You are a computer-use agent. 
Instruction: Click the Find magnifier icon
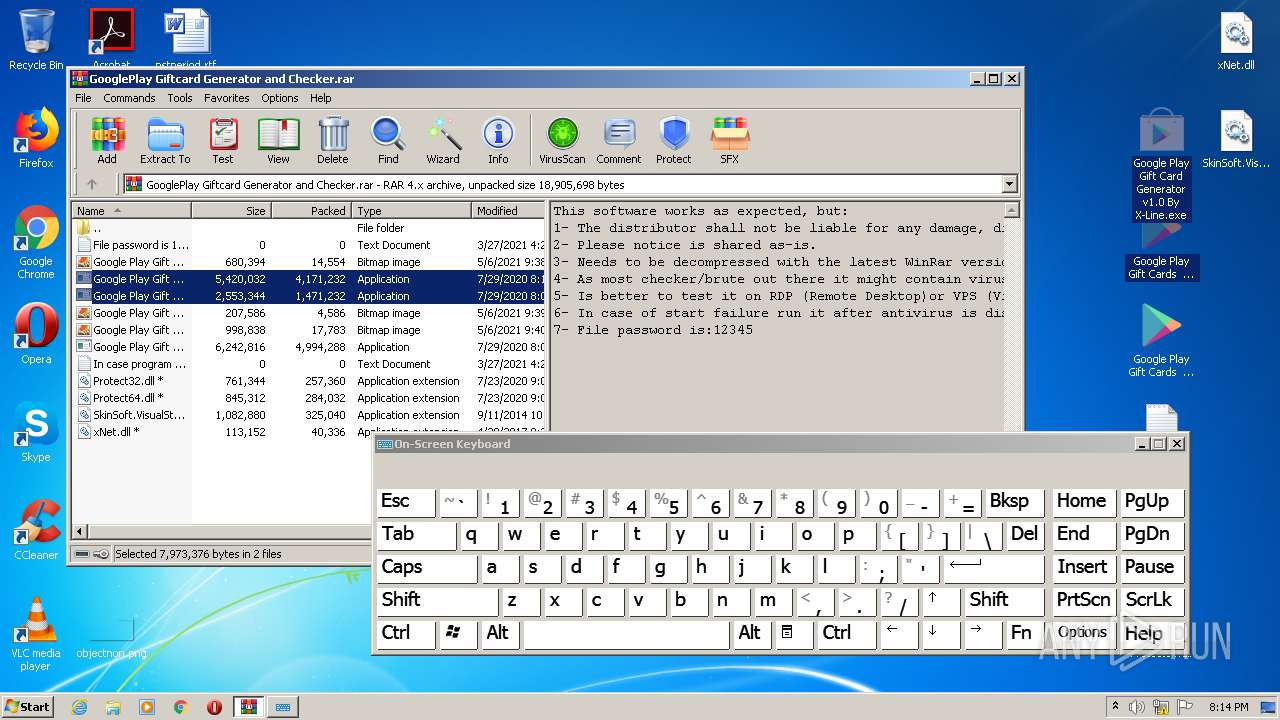coord(388,140)
